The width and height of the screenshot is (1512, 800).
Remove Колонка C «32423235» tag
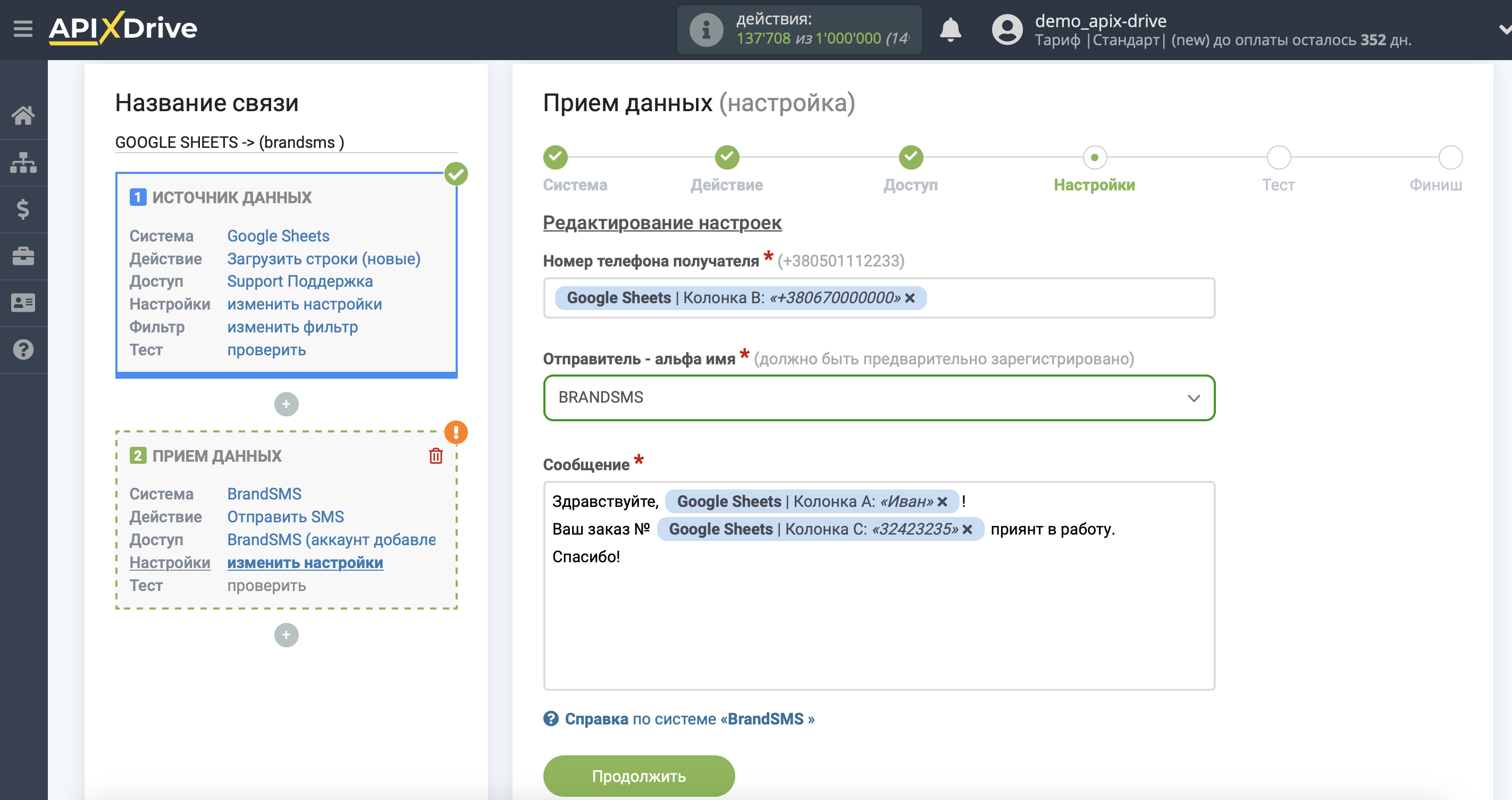tap(967, 530)
